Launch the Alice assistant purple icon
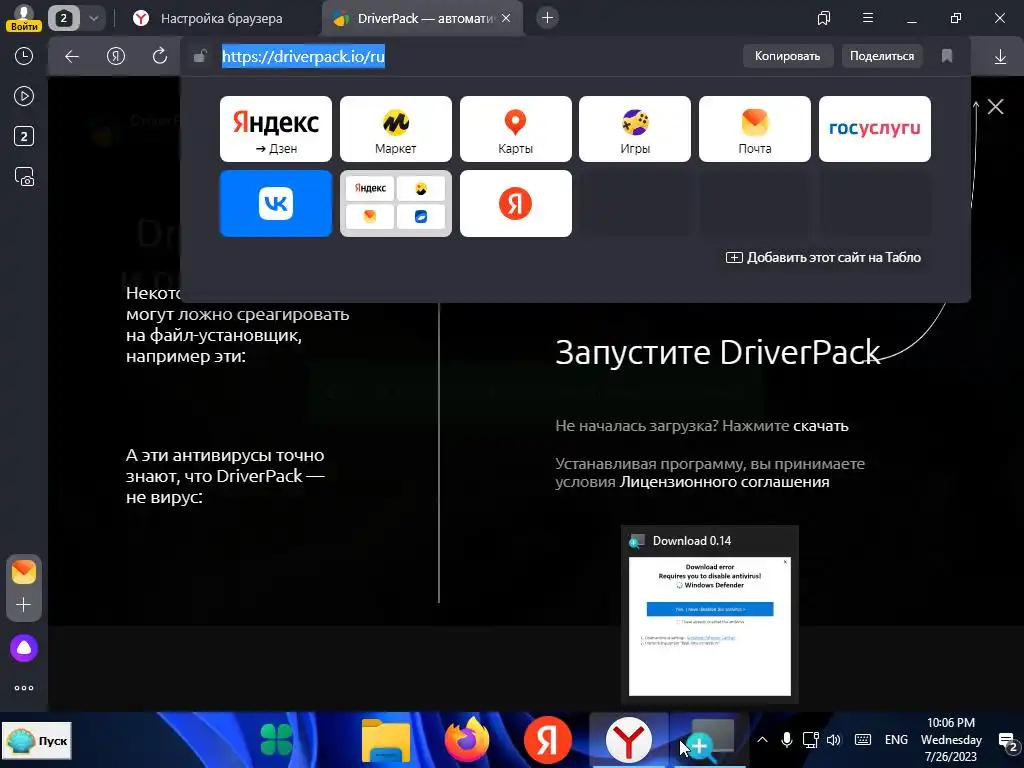1024x768 pixels. click(x=24, y=648)
